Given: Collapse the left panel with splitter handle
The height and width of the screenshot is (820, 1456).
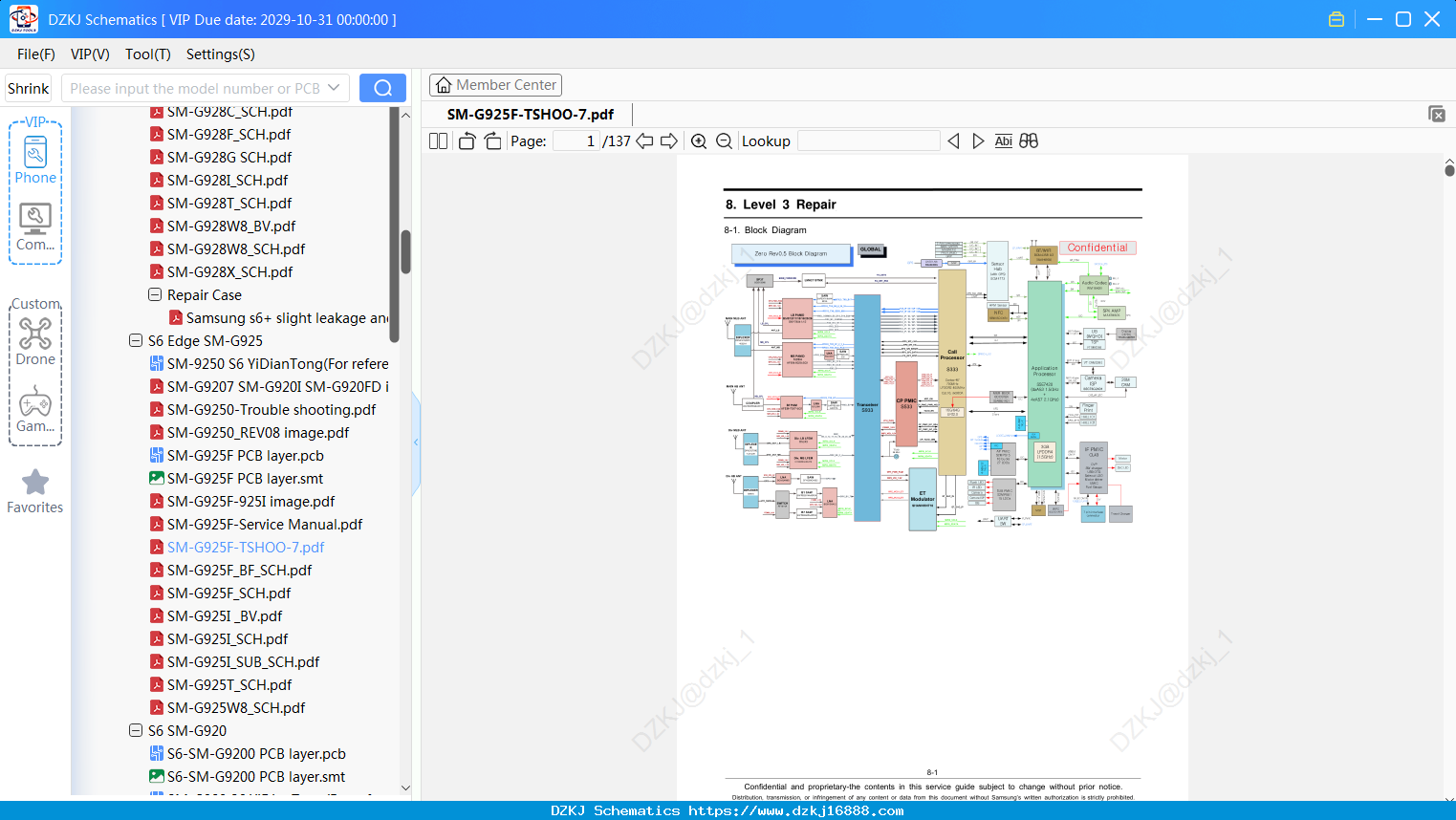Looking at the screenshot, I should click(416, 442).
